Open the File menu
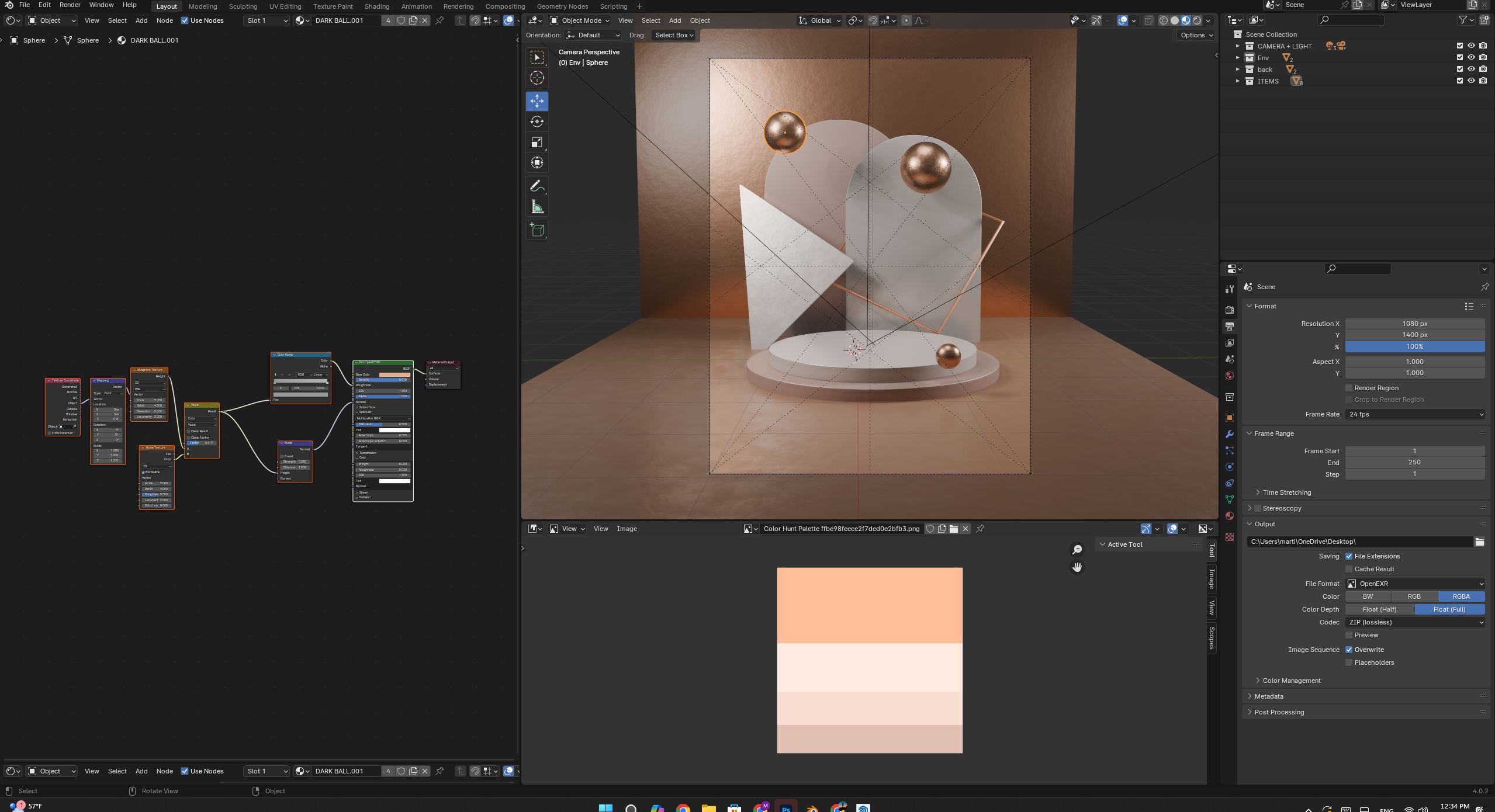Viewport: 1495px width, 812px height. point(25,5)
